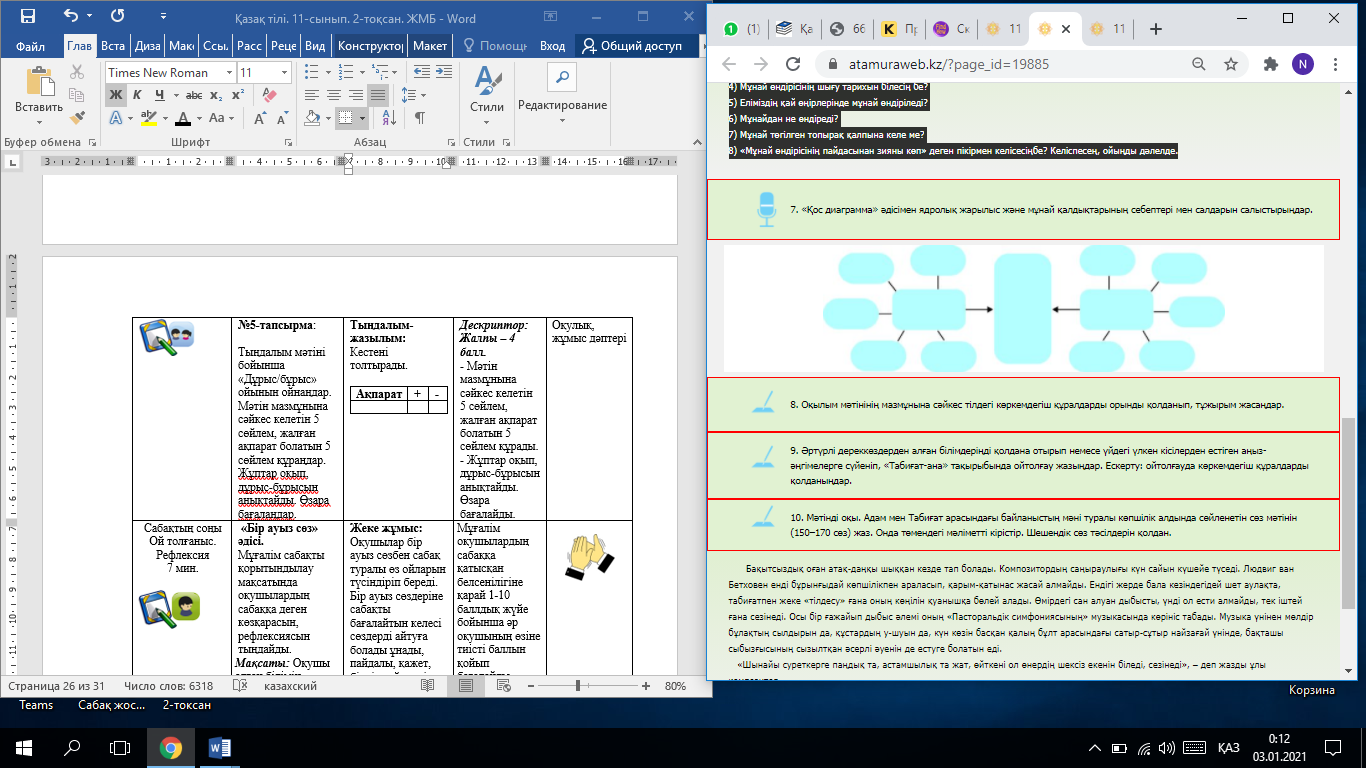Save the document with the floppy disk icon
The width and height of the screenshot is (1366, 768).
[x=27, y=16]
